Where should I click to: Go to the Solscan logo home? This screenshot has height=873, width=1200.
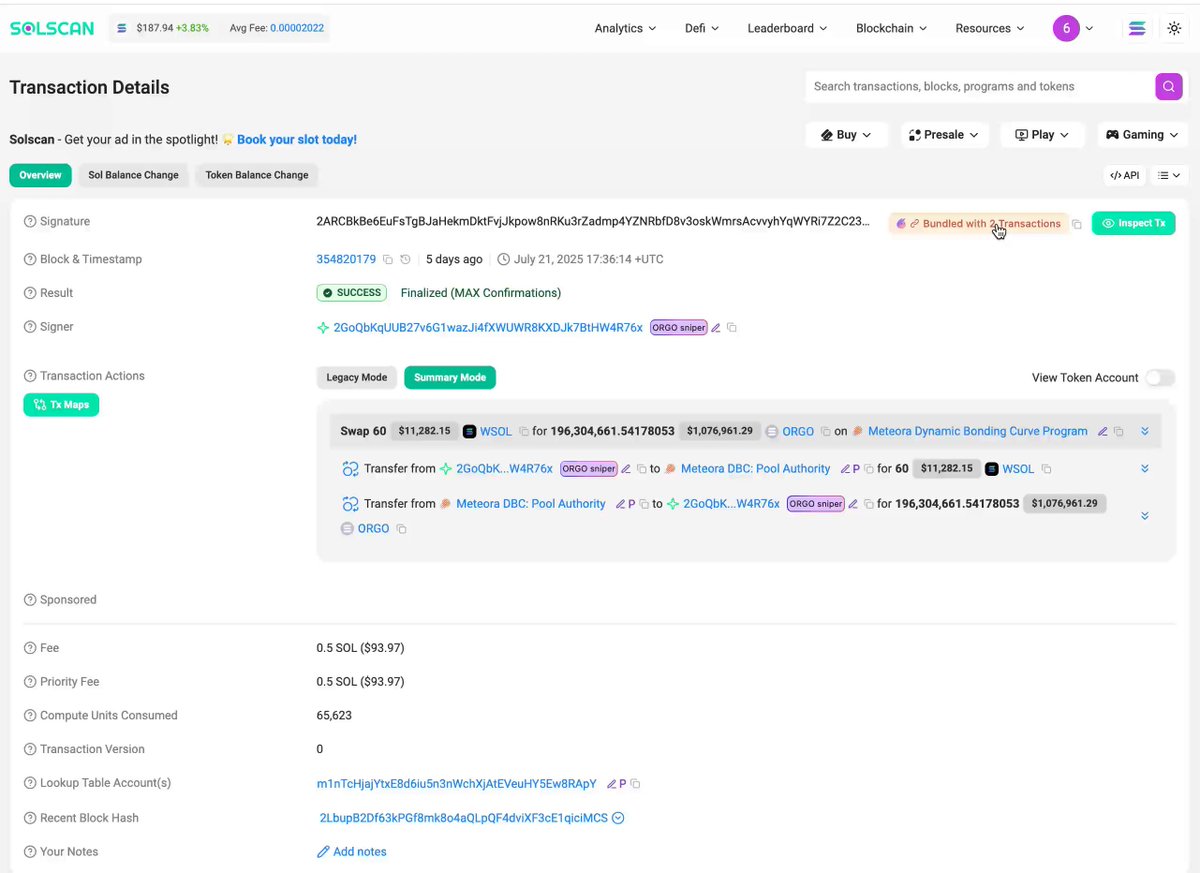pos(52,28)
